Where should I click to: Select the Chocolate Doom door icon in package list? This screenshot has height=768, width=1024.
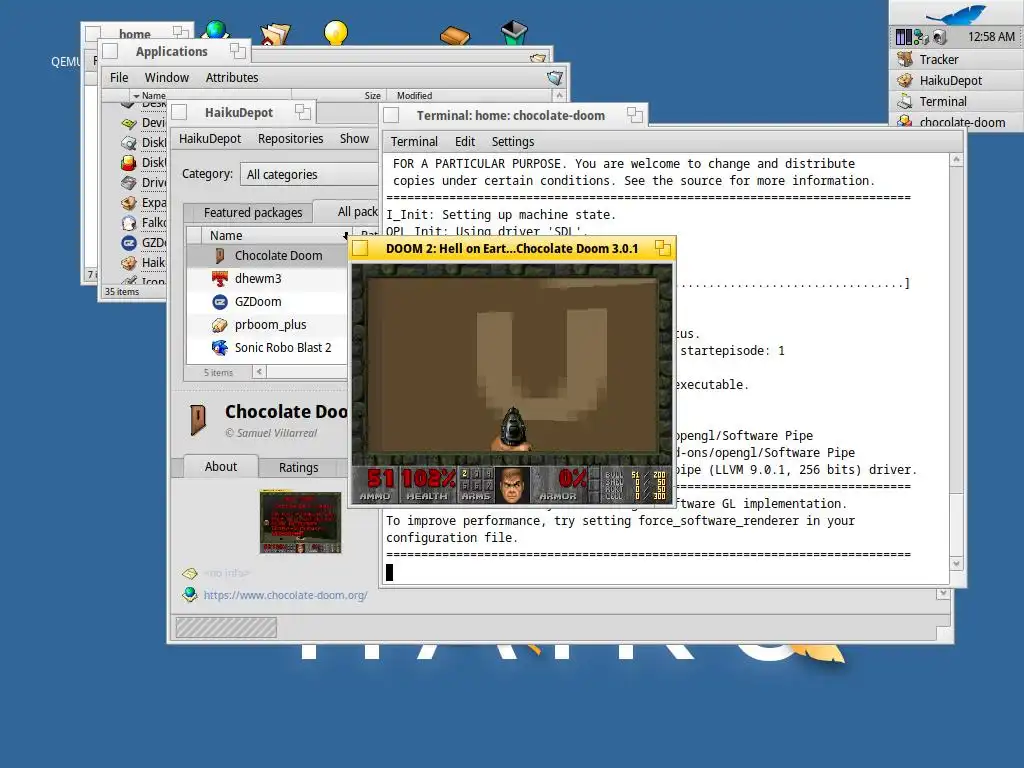(x=220, y=255)
